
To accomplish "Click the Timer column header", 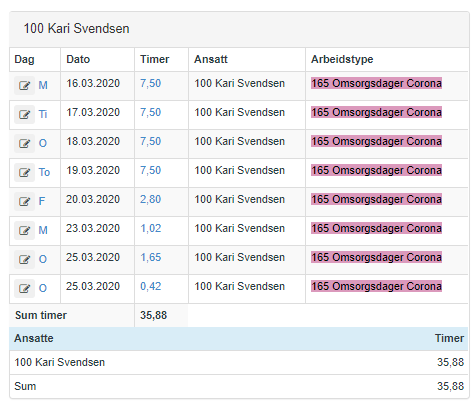I will point(154,59).
